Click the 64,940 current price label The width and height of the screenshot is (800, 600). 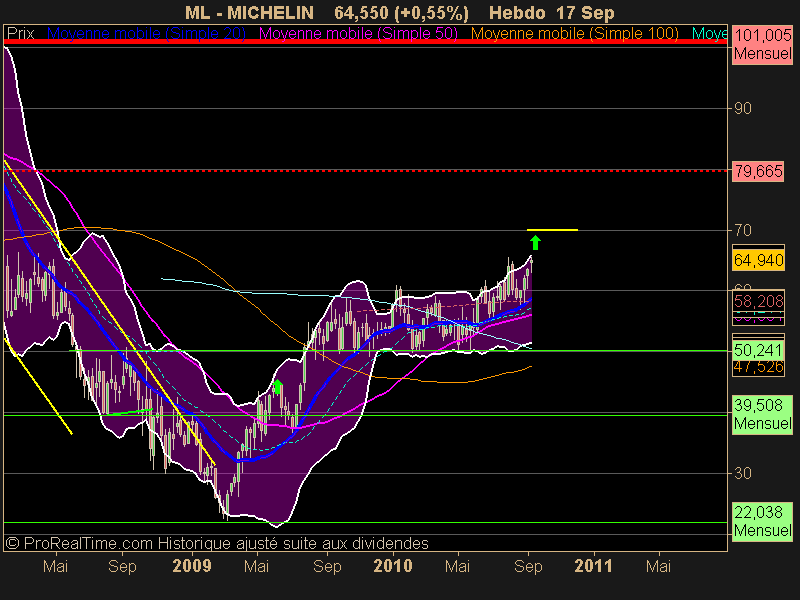pos(758,260)
